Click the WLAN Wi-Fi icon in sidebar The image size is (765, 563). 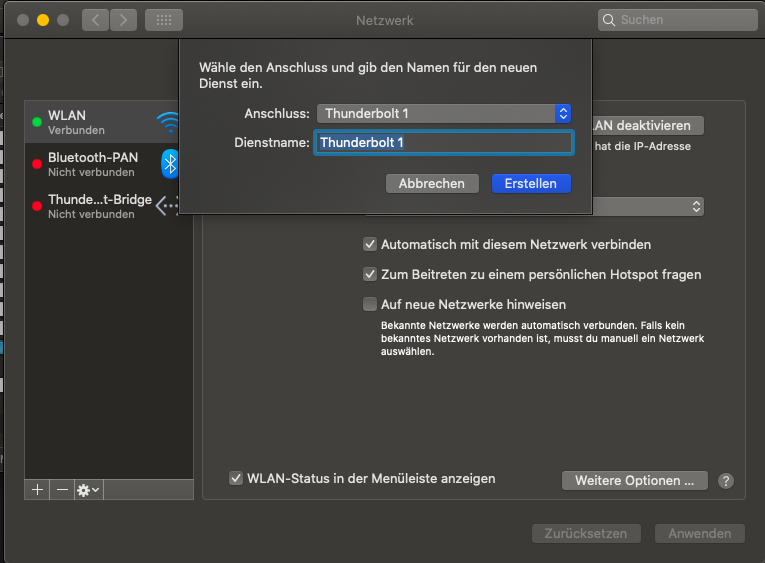[168, 123]
